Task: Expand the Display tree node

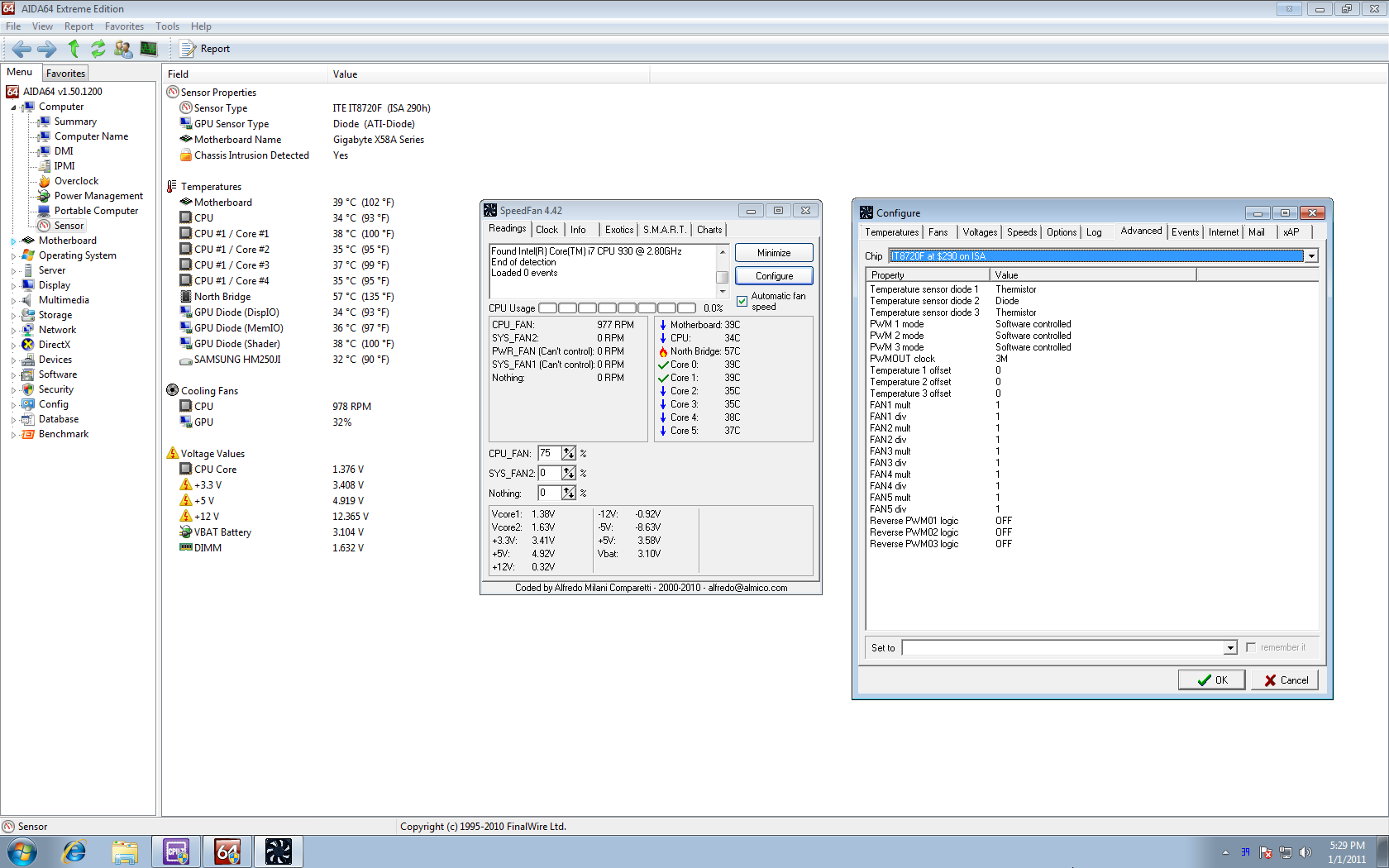Action: pyautogui.click(x=13, y=286)
